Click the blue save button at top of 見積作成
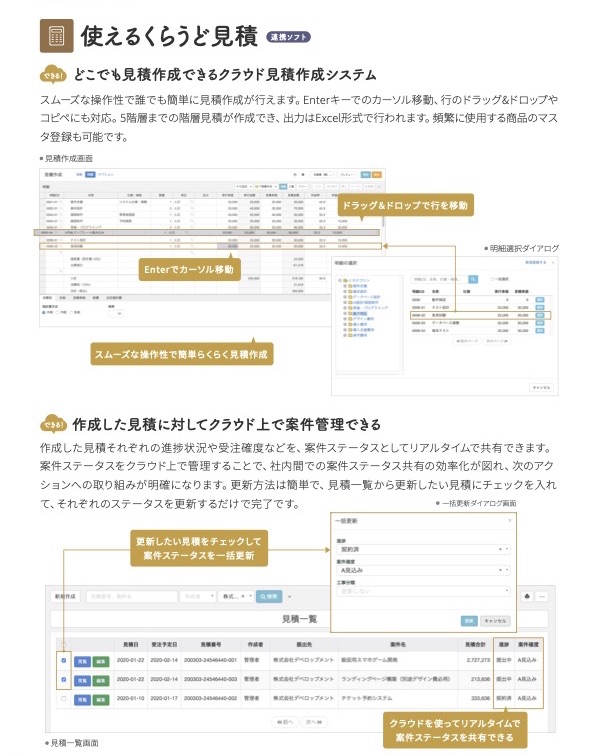This screenshot has width=595, height=756. pyautogui.click(x=366, y=175)
